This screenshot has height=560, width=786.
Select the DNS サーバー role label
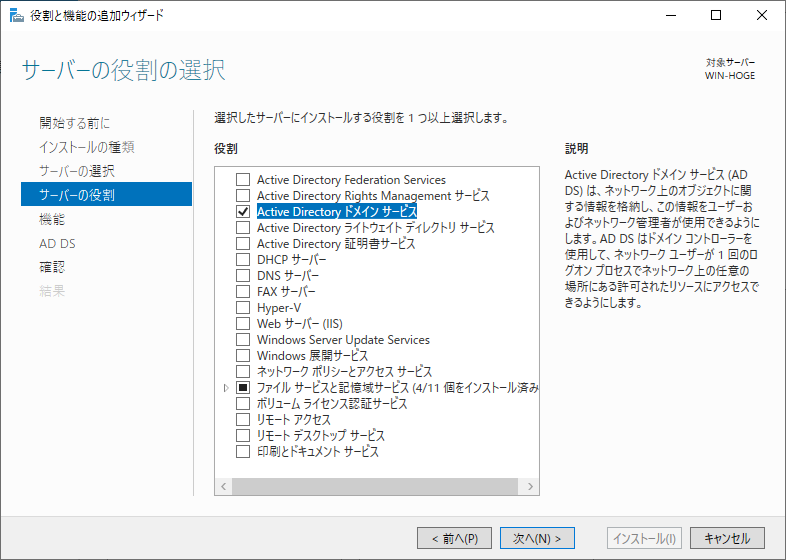(288, 276)
